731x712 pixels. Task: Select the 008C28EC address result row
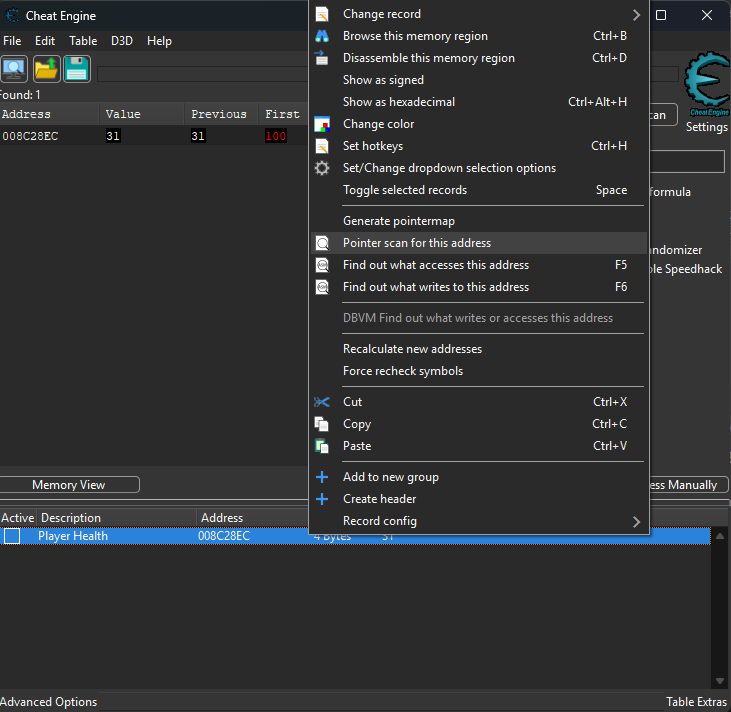coord(30,136)
